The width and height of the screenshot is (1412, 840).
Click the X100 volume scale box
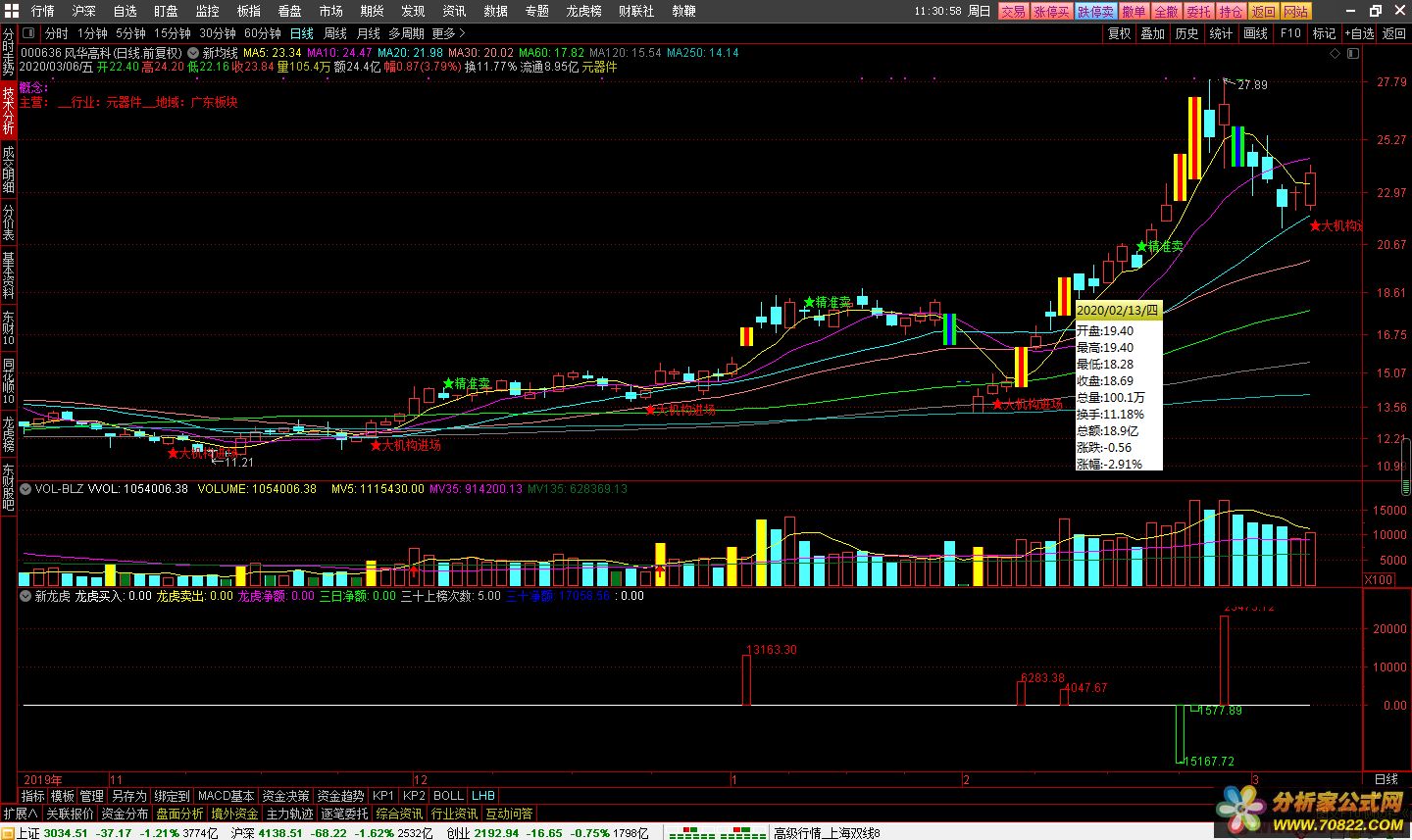tap(1379, 579)
